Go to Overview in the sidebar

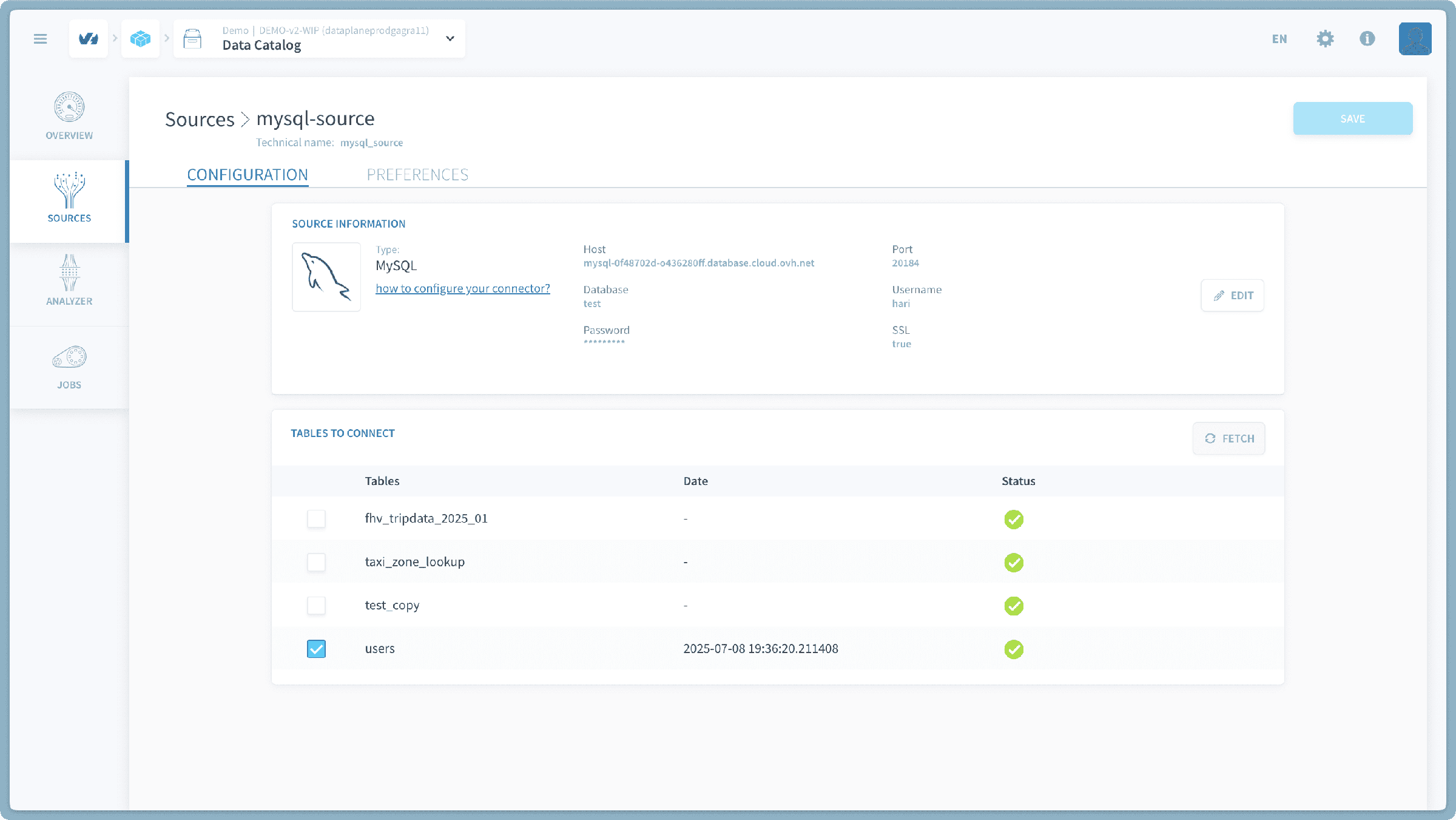coord(69,117)
